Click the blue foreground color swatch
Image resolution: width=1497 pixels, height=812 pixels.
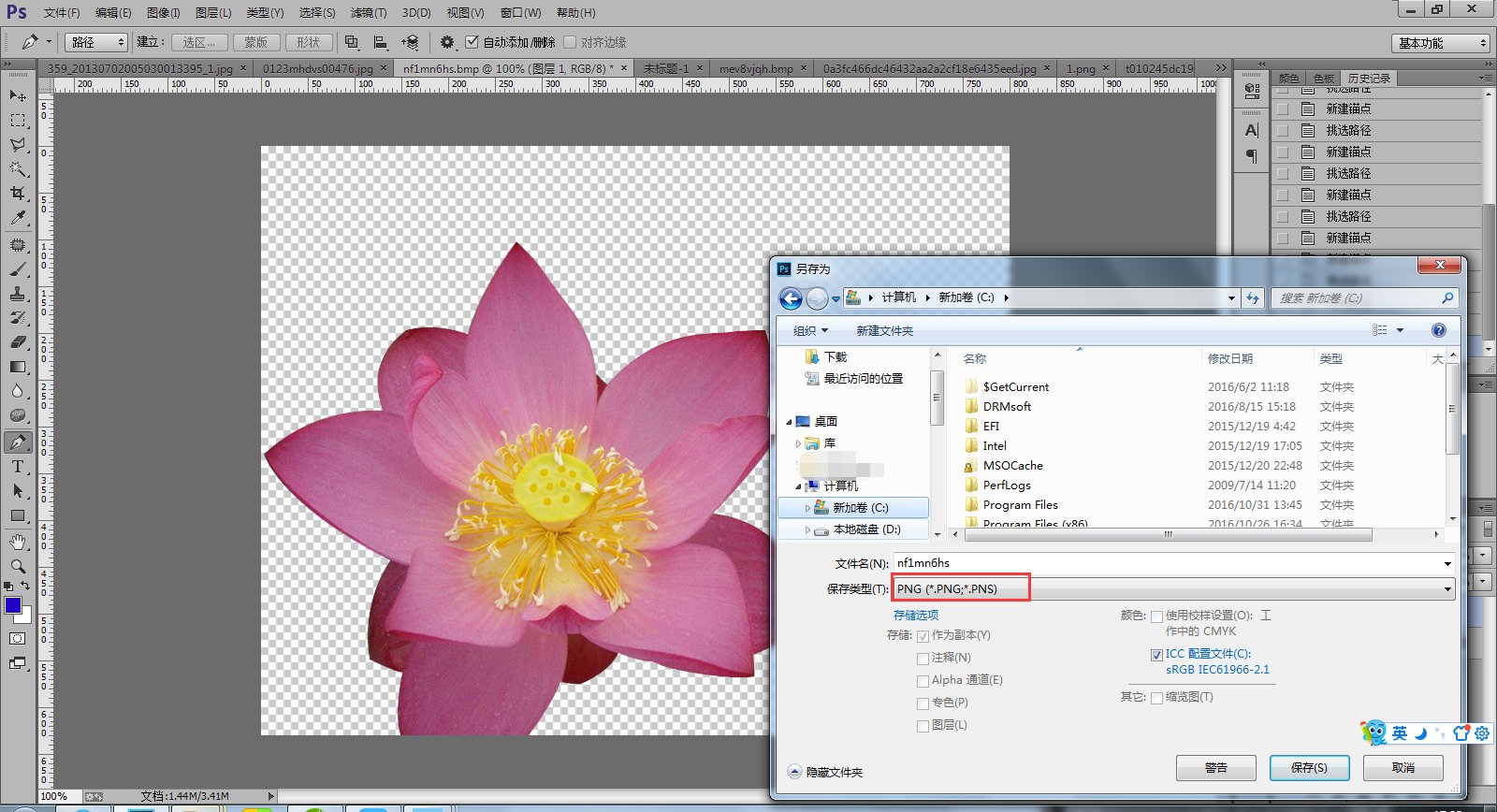tap(13, 605)
